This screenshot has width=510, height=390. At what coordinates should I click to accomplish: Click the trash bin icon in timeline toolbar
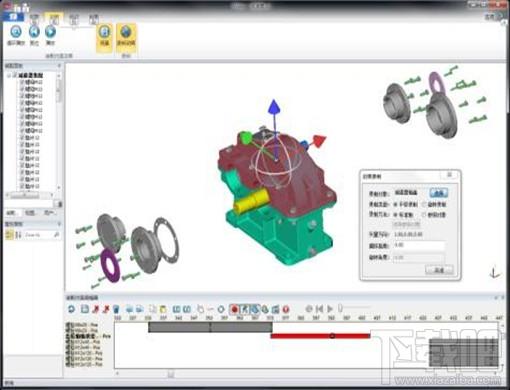[x=116, y=309]
